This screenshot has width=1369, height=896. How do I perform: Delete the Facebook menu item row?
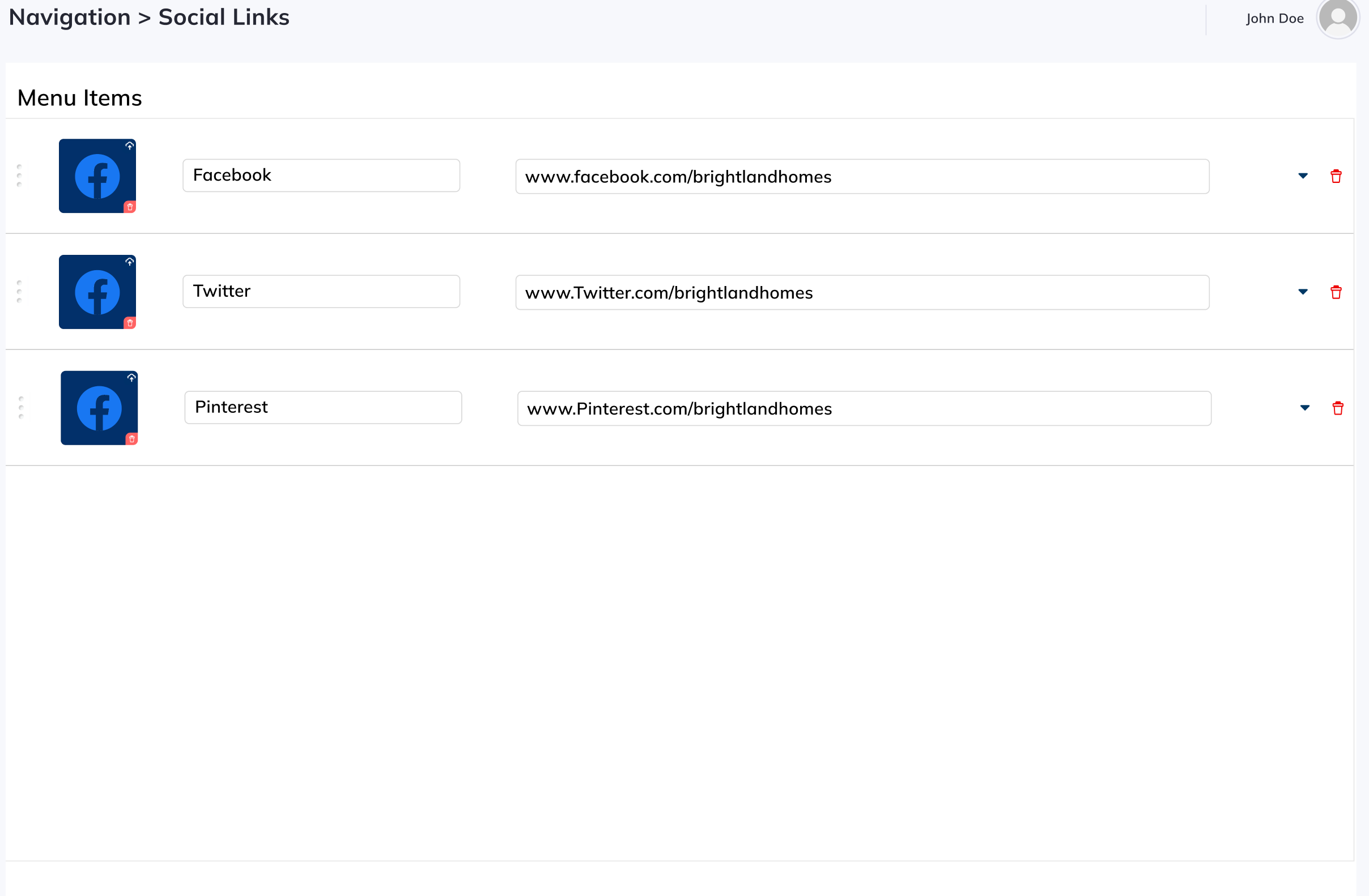click(1336, 176)
